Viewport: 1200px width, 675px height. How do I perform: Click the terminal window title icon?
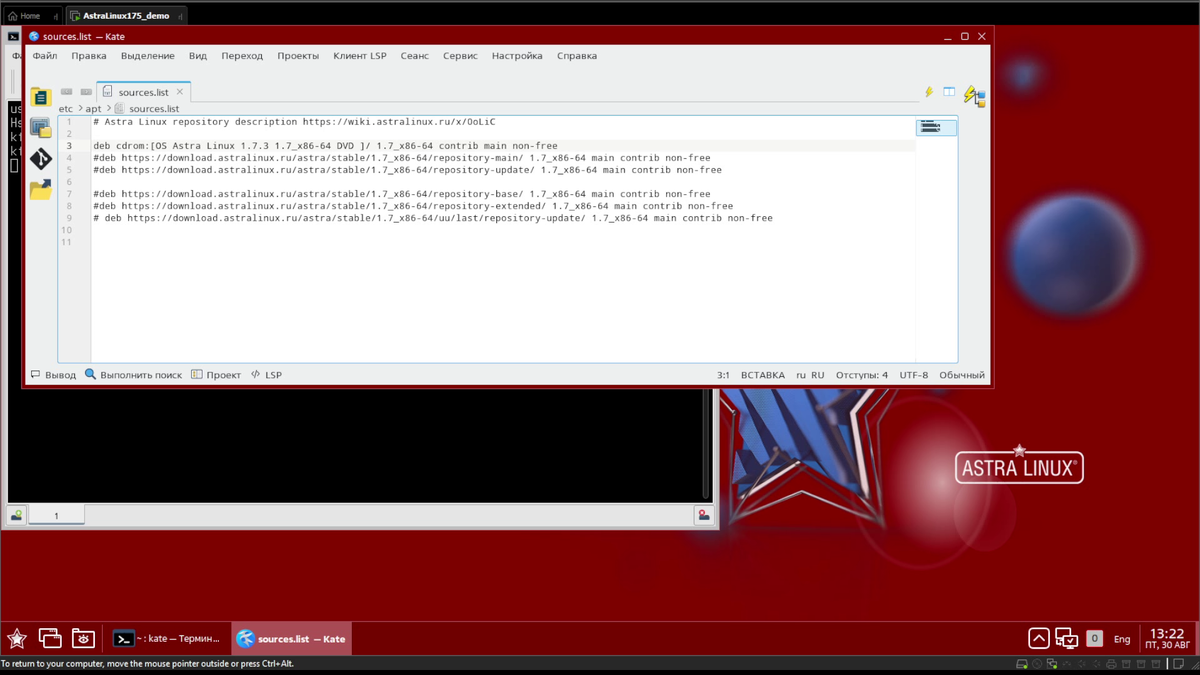point(13,36)
